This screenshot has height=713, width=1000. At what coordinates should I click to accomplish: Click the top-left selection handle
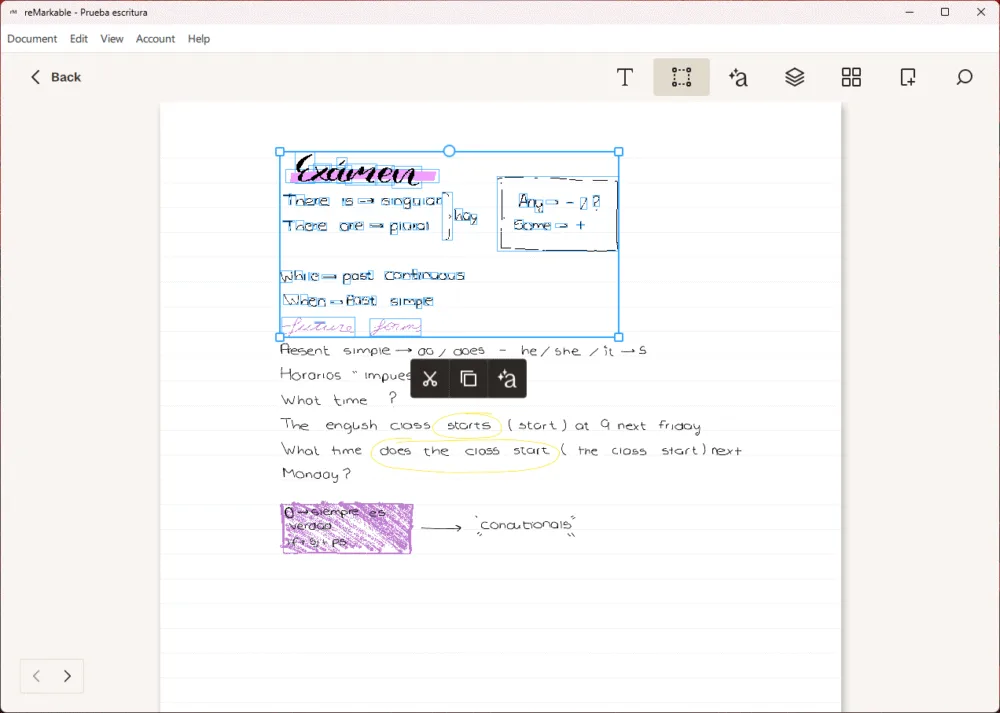point(279,152)
